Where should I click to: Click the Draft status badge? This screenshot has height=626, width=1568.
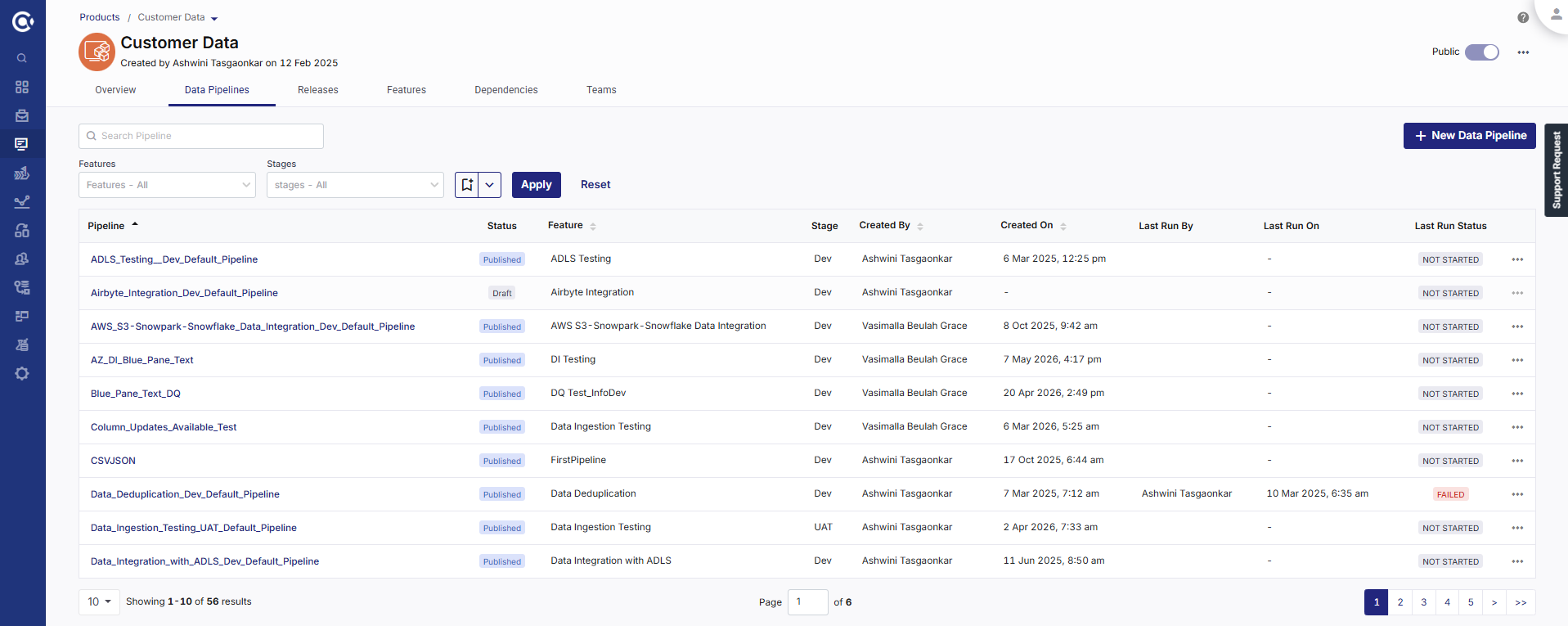tap(502, 293)
